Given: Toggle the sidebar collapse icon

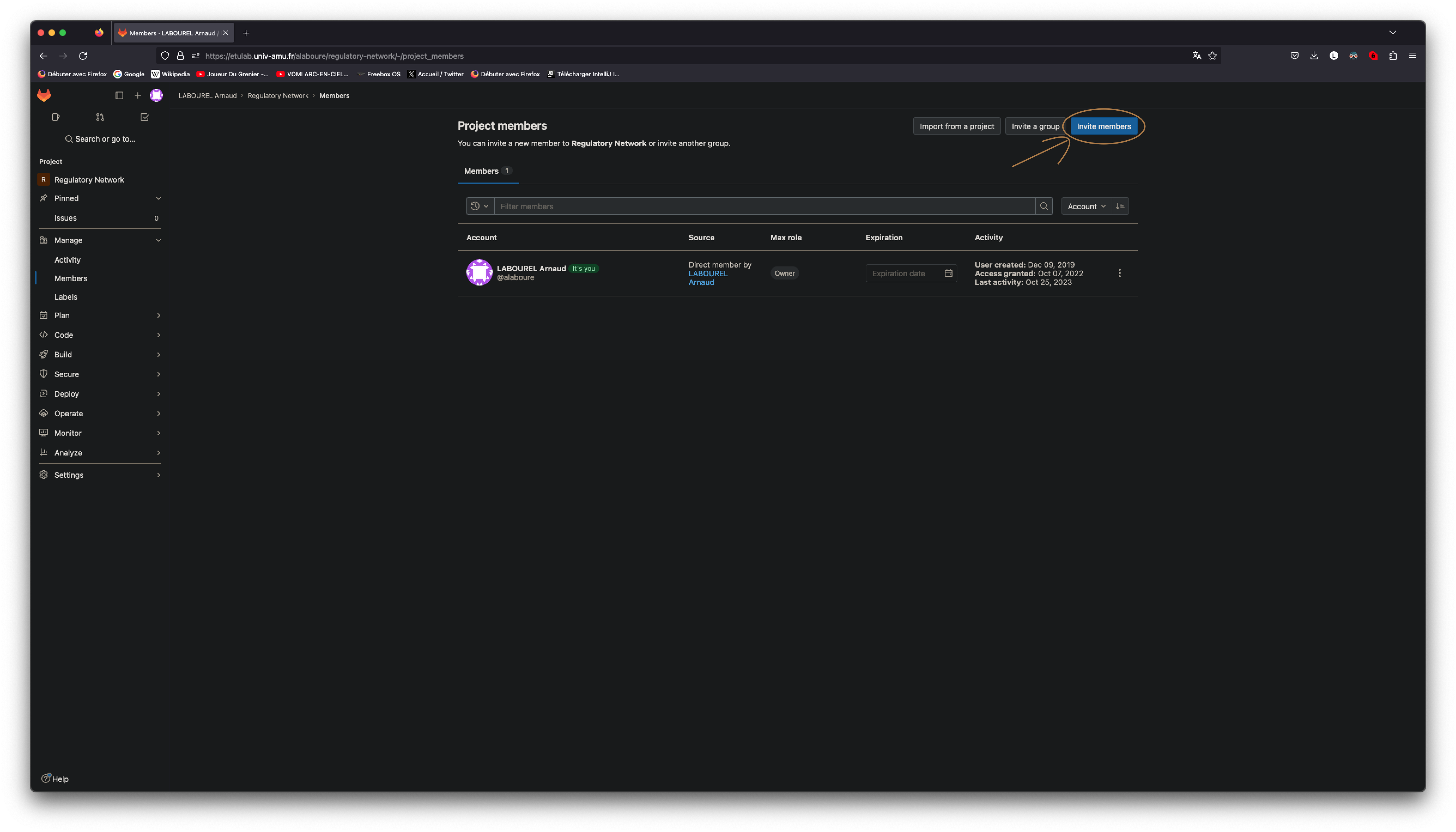Looking at the screenshot, I should point(119,95).
